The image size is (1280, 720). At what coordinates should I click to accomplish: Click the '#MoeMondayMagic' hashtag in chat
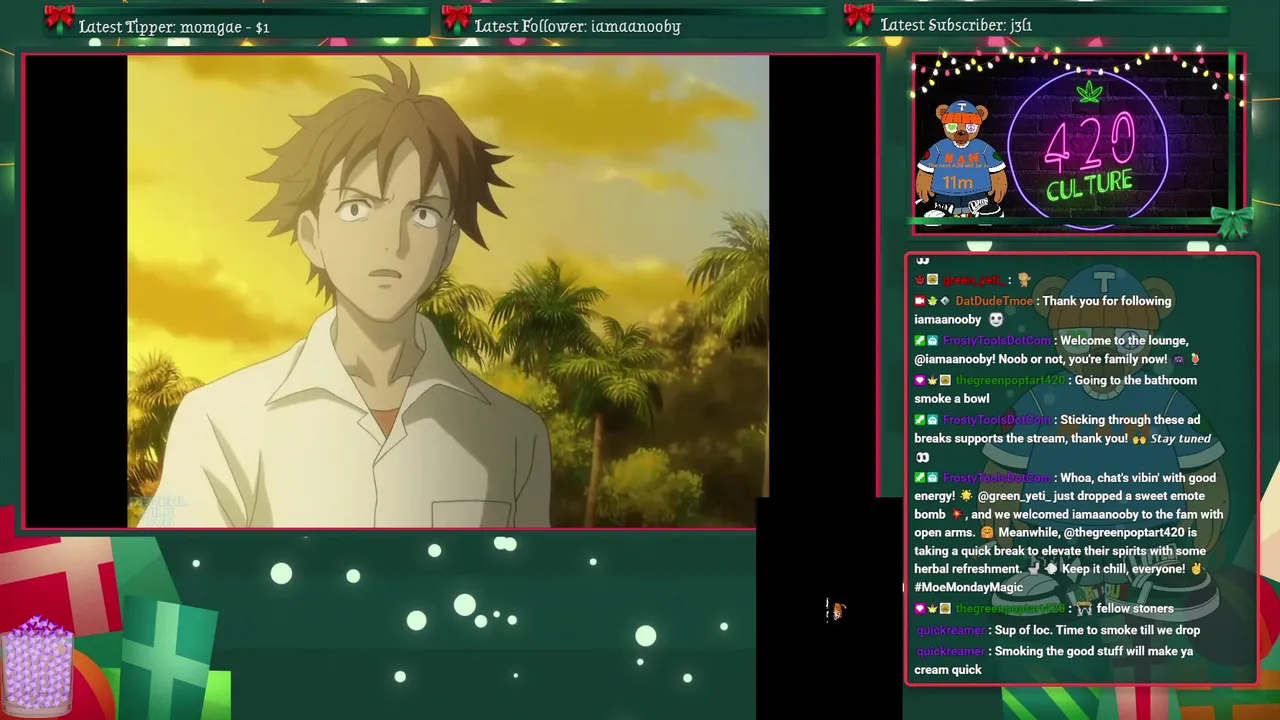pos(968,588)
